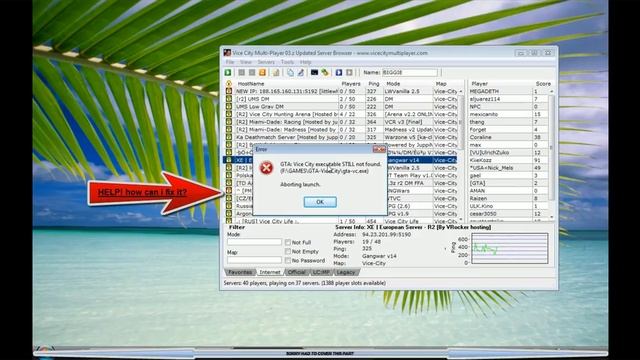Viewport: 640px width, 360px height.
Task: Click the Map filter input field
Action: [x=254, y=260]
